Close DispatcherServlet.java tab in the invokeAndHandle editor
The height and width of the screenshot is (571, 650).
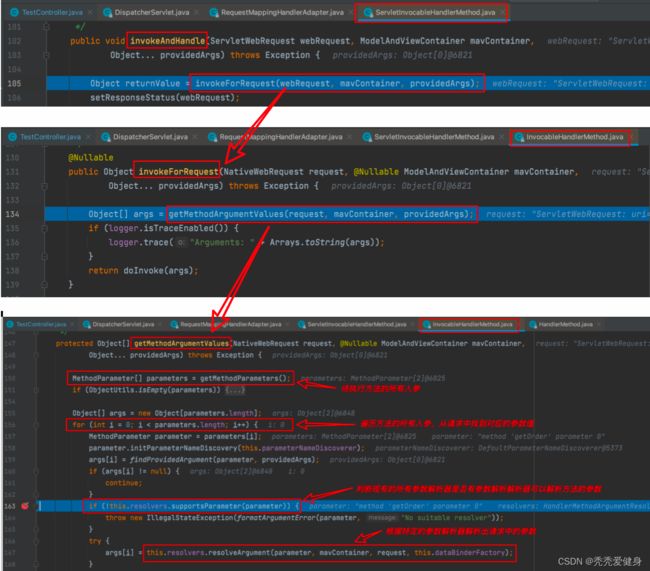(196, 12)
